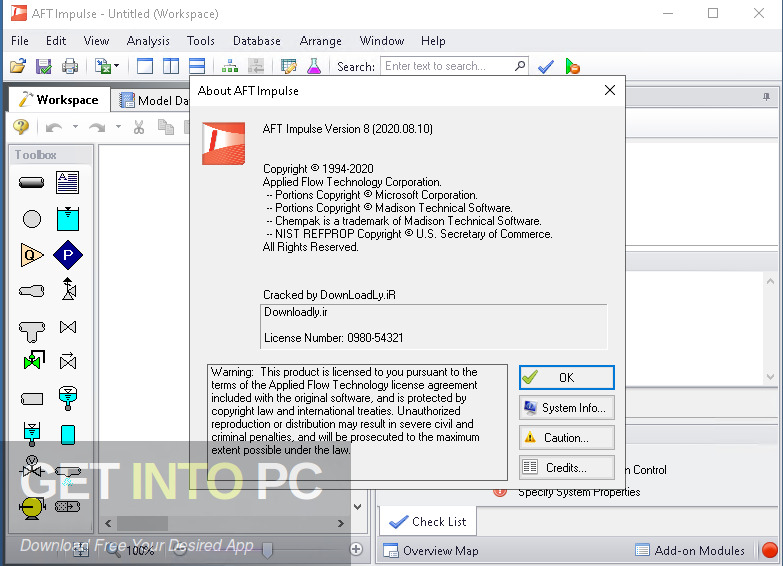The image size is (783, 566).
Task: Open the Add-on Modules tab
Action: (690, 551)
